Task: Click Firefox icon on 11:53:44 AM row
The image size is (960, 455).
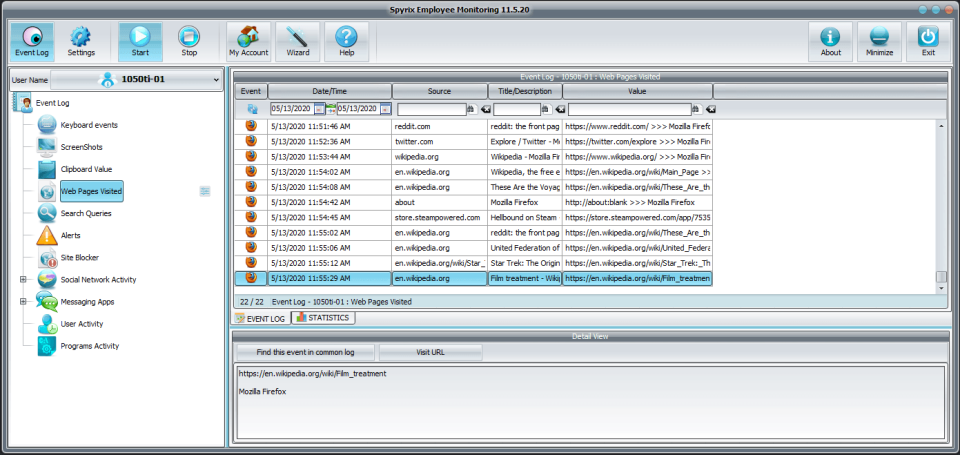Action: [251, 156]
